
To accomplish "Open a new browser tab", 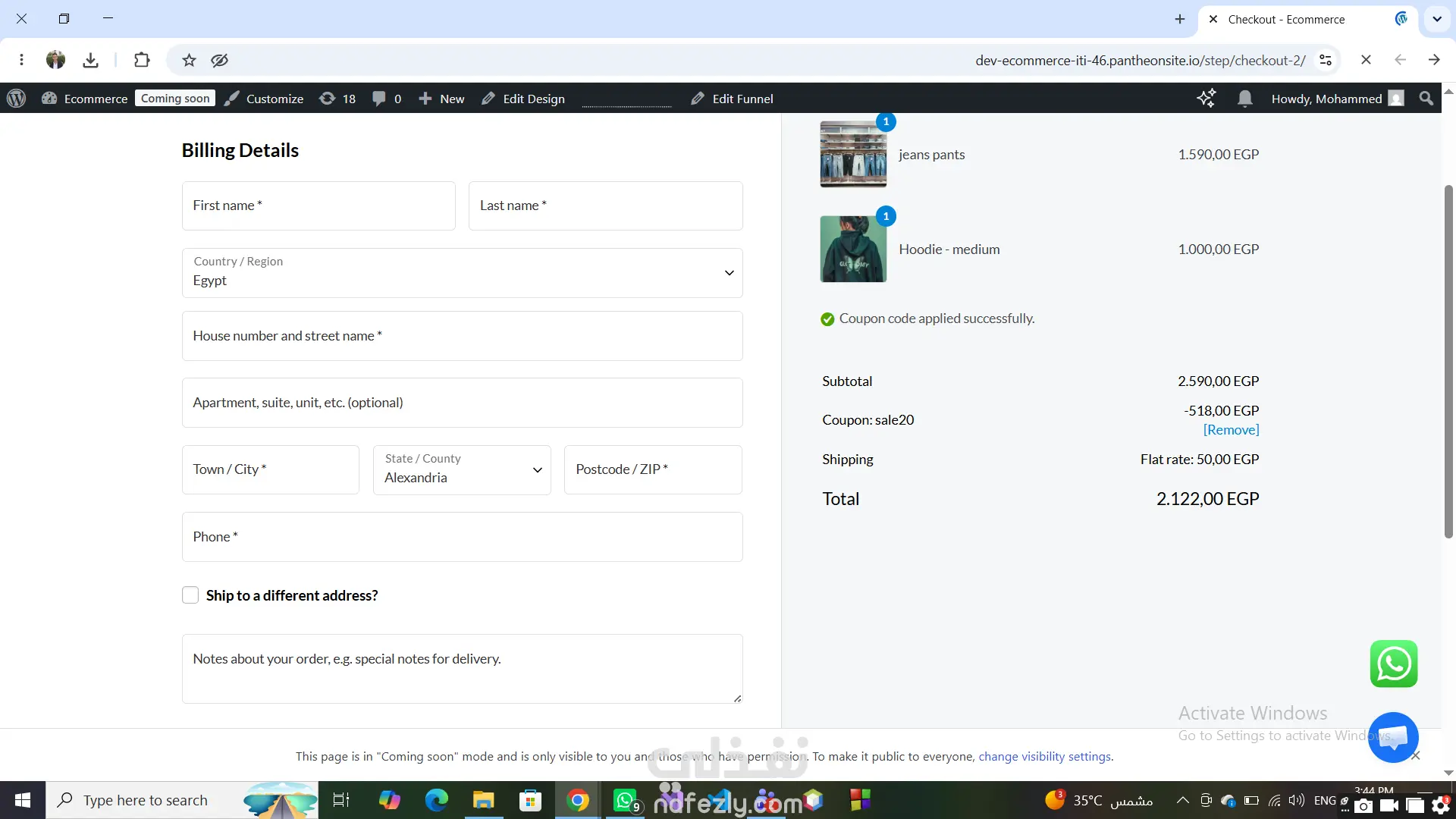I will (x=1180, y=19).
